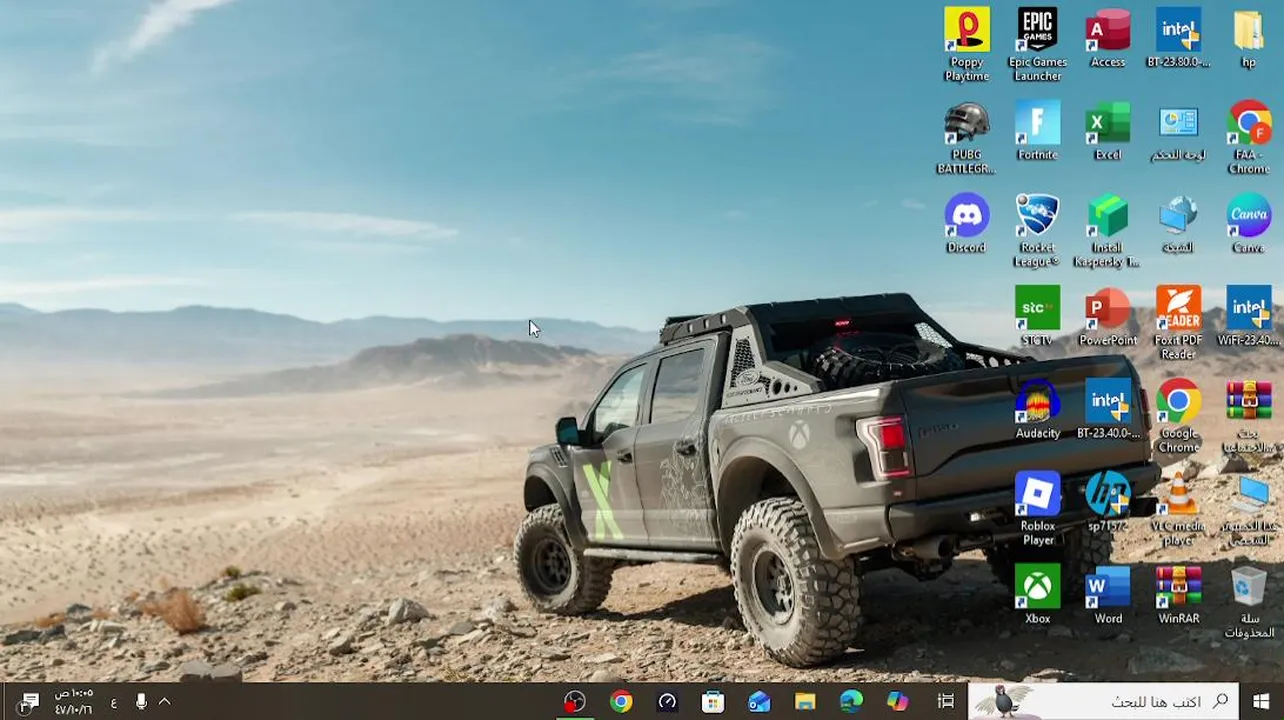Image resolution: width=1284 pixels, height=720 pixels.
Task: Select the Network (الشبكة) desktop icon
Action: click(1178, 224)
